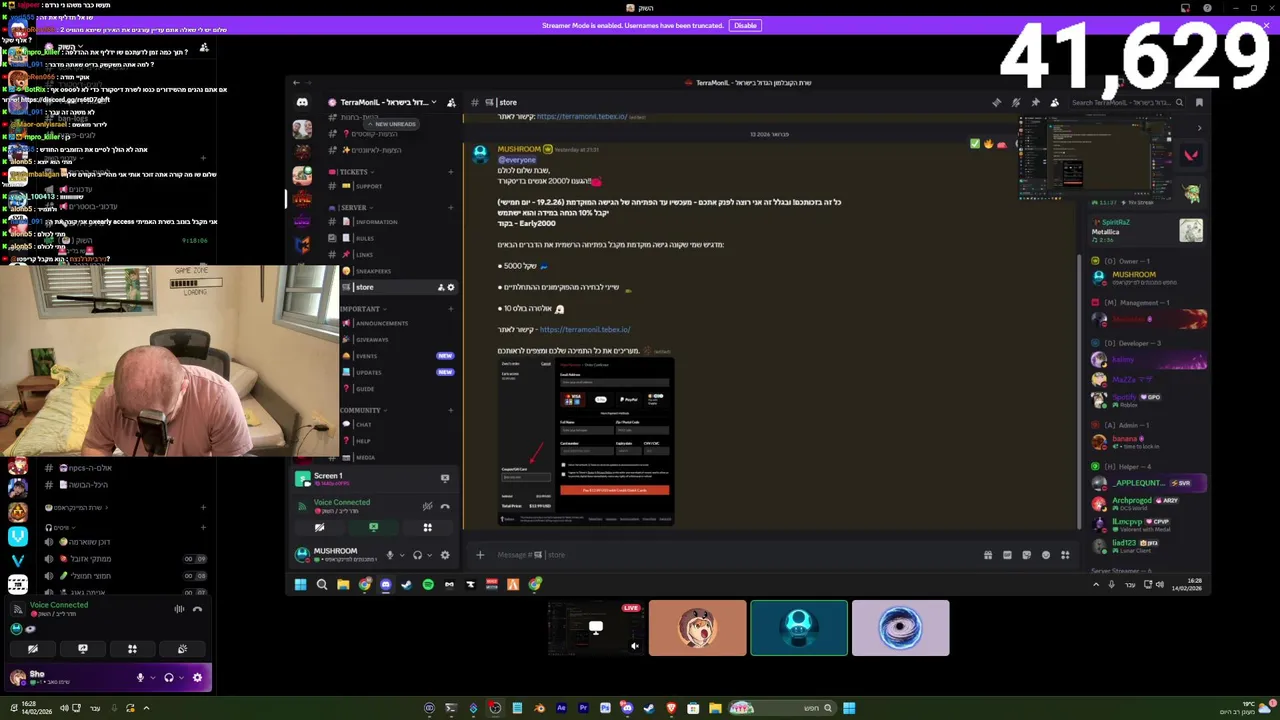This screenshot has width=1280, height=720.
Task: Toggle noise suppression in outer Voice Connected panel
Action: [179, 609]
